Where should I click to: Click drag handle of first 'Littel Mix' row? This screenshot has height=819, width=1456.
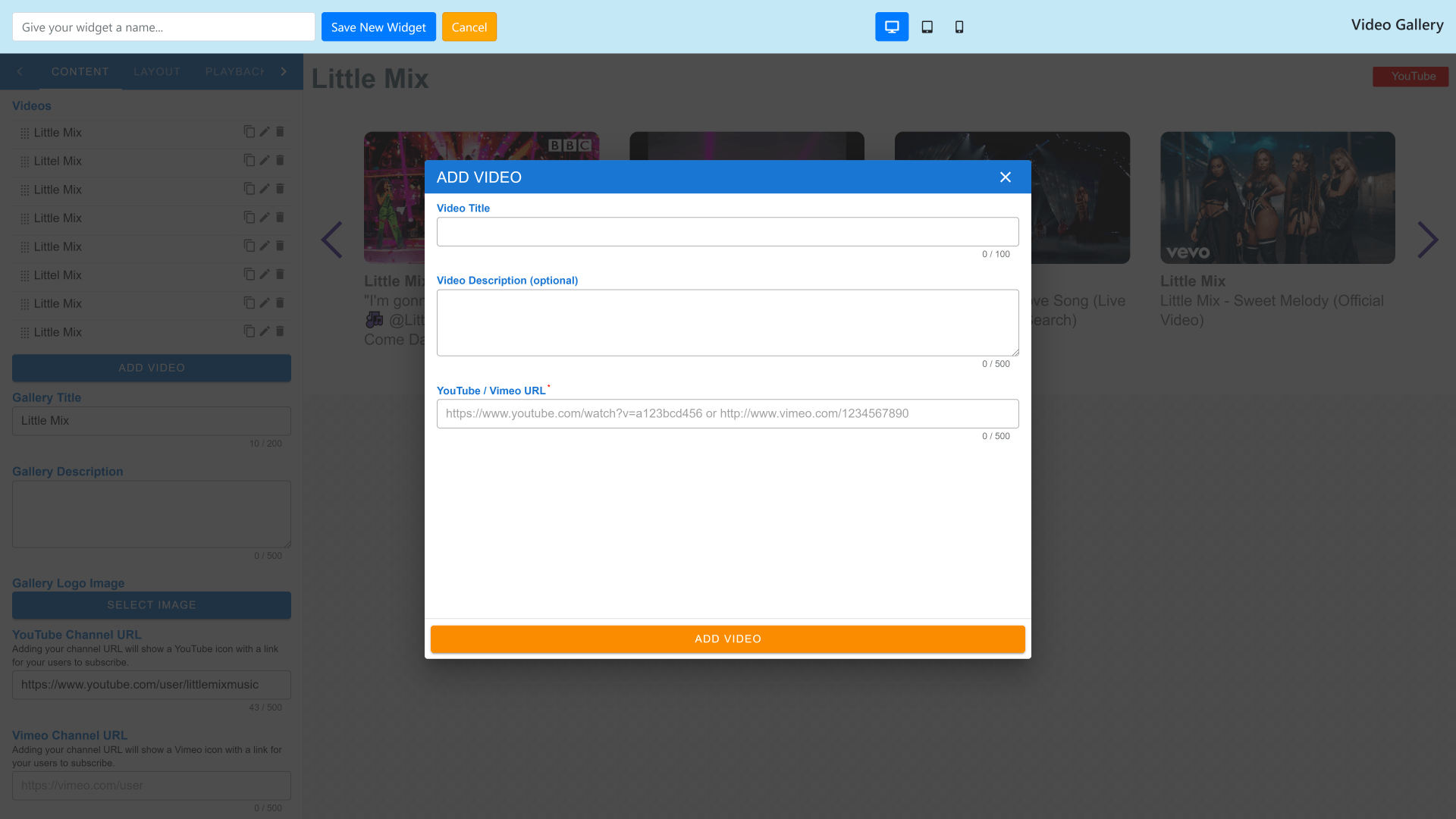click(x=24, y=162)
